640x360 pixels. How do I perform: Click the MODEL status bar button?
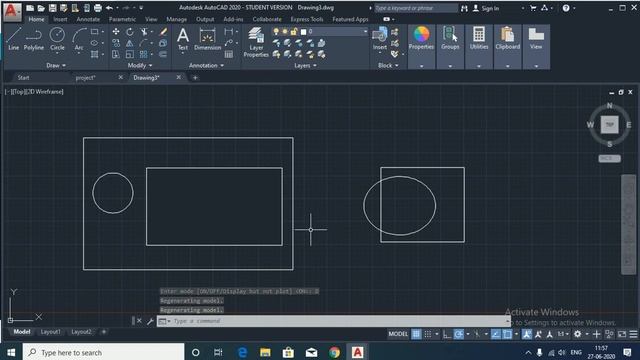click(398, 334)
